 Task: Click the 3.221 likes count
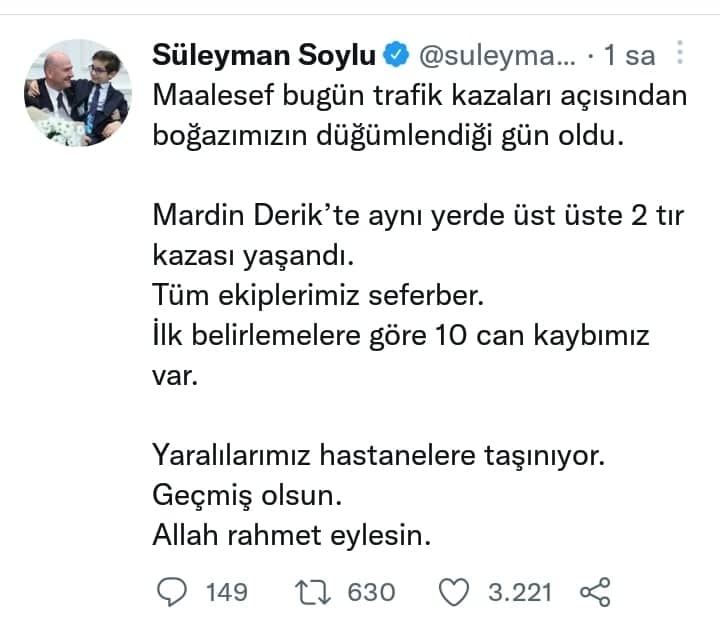click(520, 592)
